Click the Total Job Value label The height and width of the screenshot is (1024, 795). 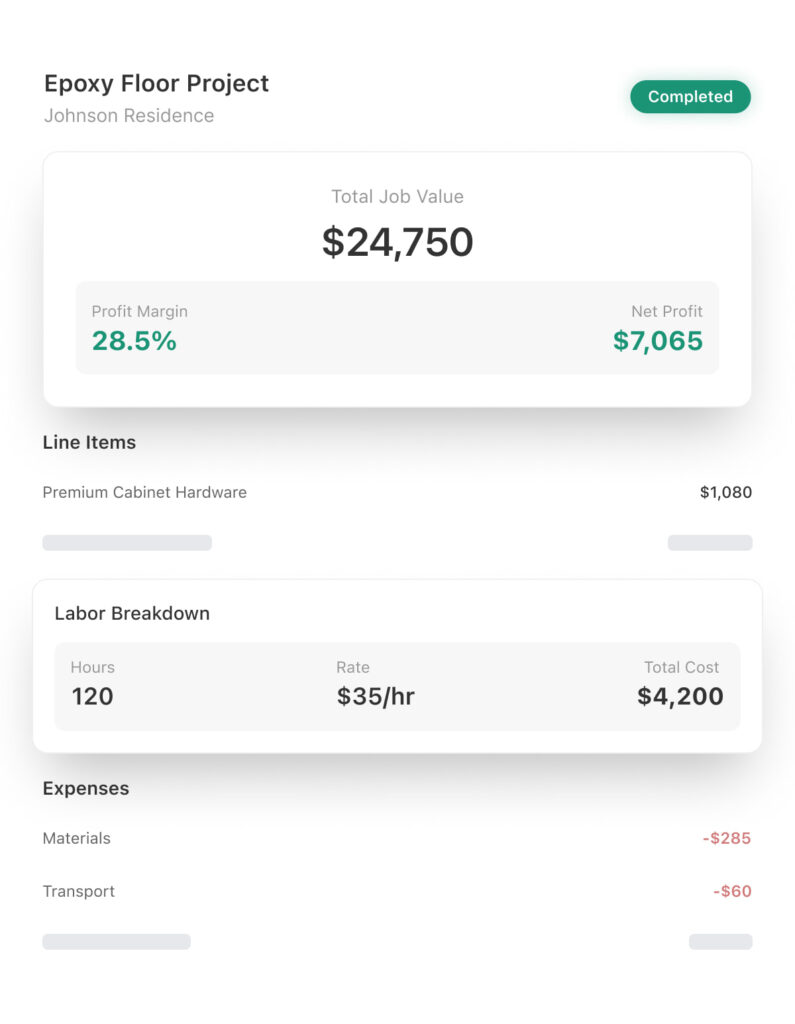pos(397,196)
